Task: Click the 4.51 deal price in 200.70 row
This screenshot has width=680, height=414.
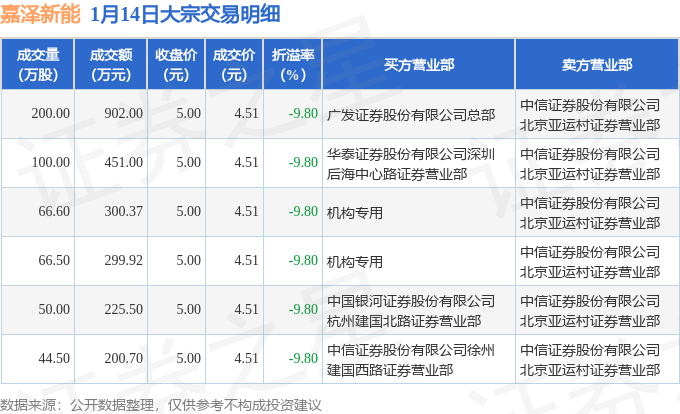Action: [x=246, y=359]
